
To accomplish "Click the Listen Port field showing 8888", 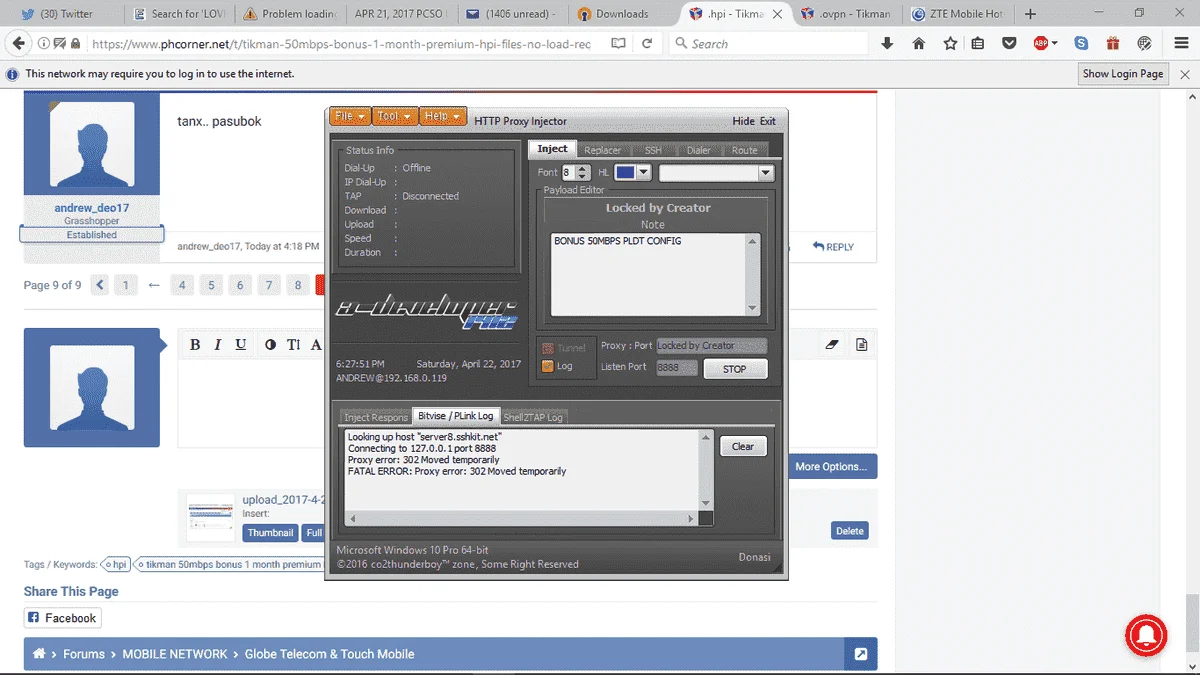I will (676, 368).
